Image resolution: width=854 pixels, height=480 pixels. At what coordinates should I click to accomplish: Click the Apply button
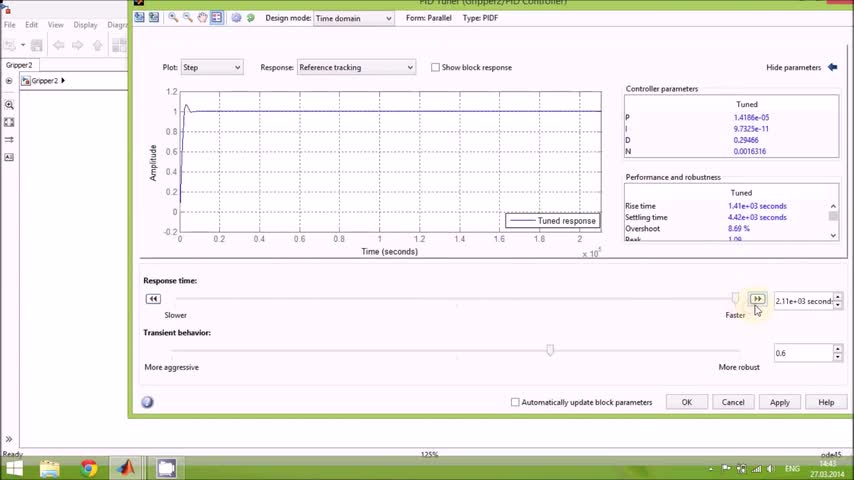779,402
